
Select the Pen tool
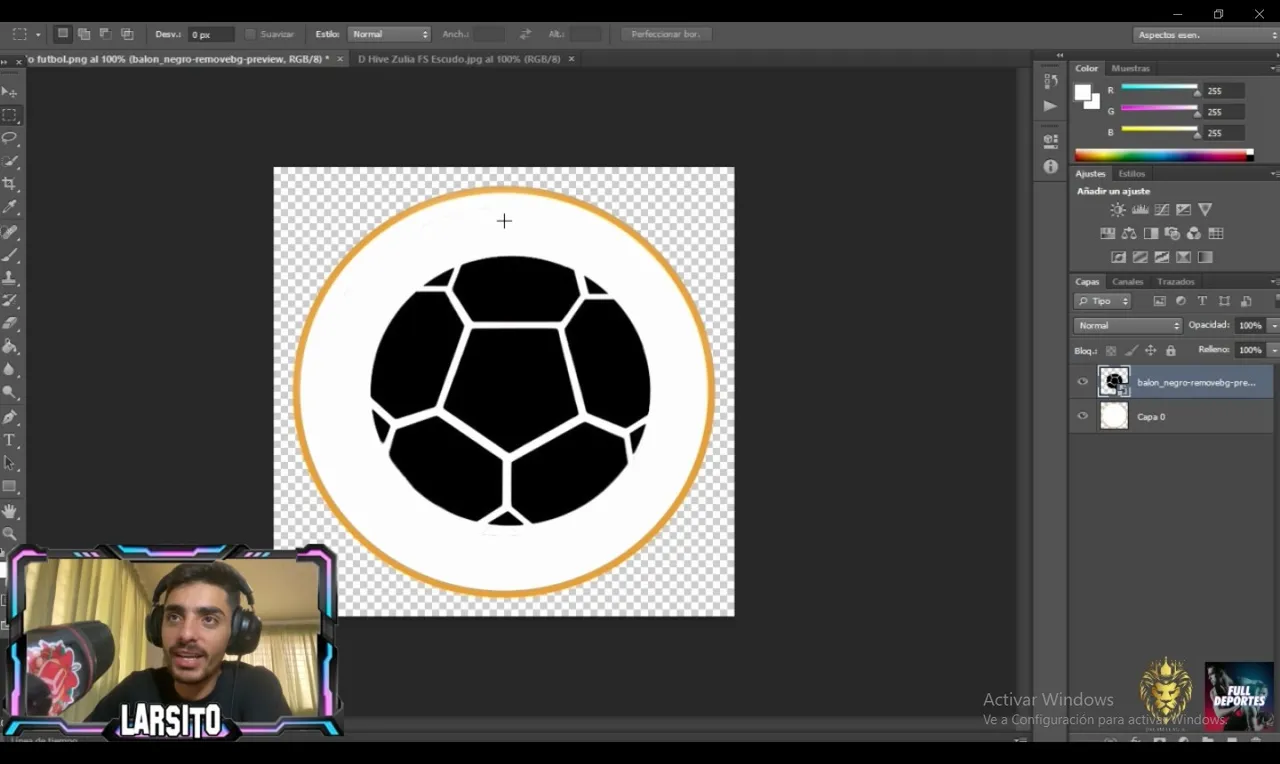point(10,417)
